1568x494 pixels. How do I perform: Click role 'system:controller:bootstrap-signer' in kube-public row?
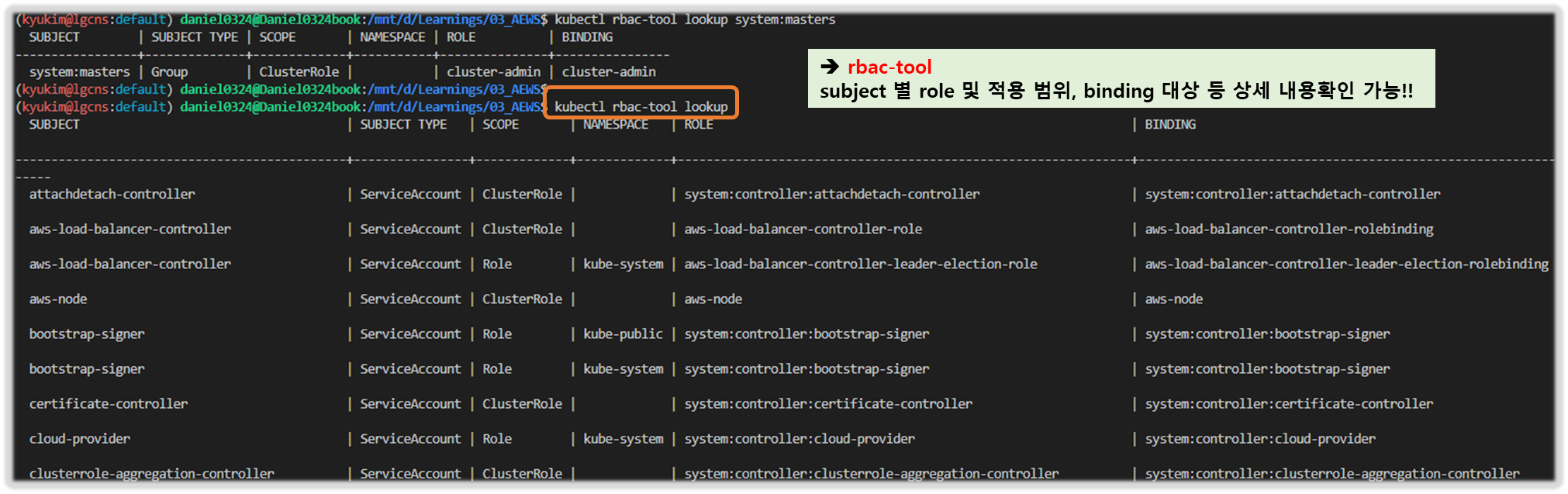807,333
